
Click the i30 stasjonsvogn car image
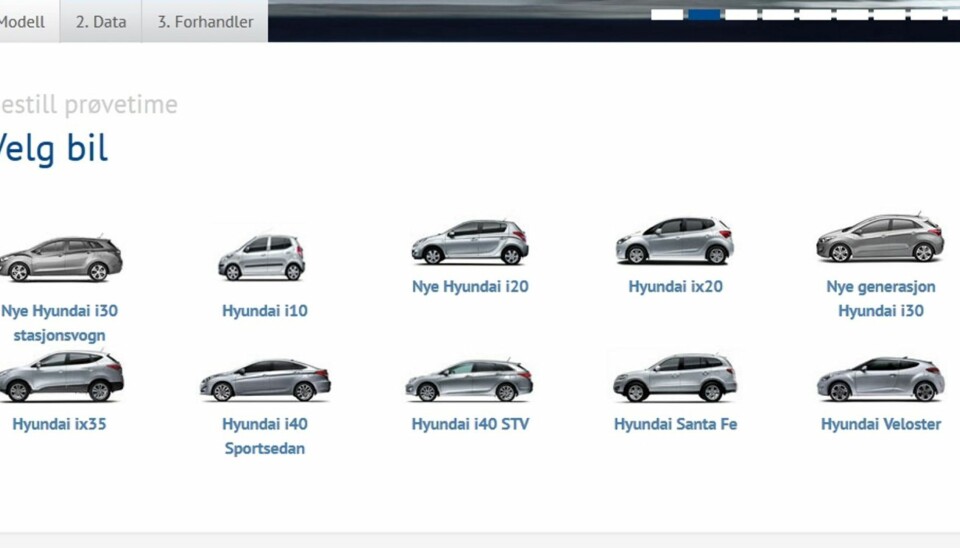click(60, 260)
